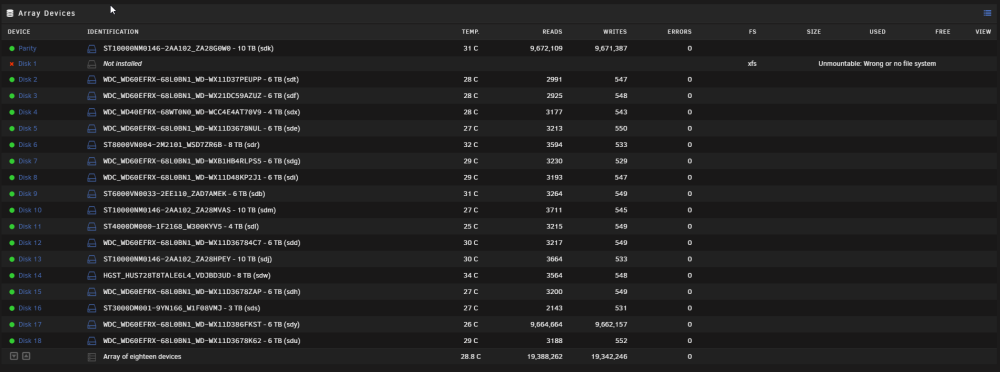
Task: Open the Disk 14 settings link
Action: (x=30, y=276)
